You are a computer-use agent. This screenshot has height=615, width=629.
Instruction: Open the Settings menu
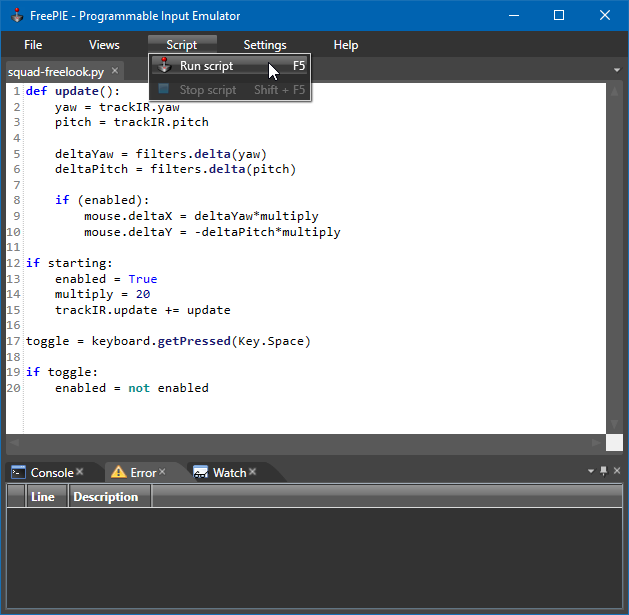point(265,45)
